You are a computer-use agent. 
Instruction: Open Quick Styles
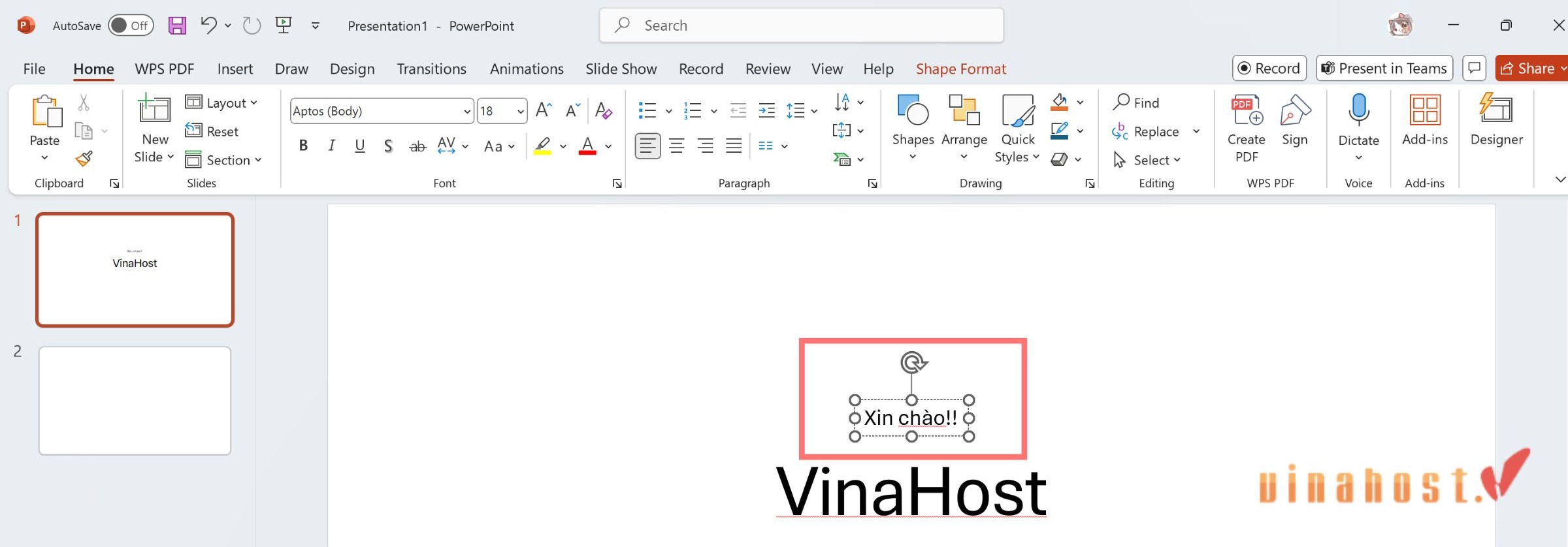tap(1017, 129)
